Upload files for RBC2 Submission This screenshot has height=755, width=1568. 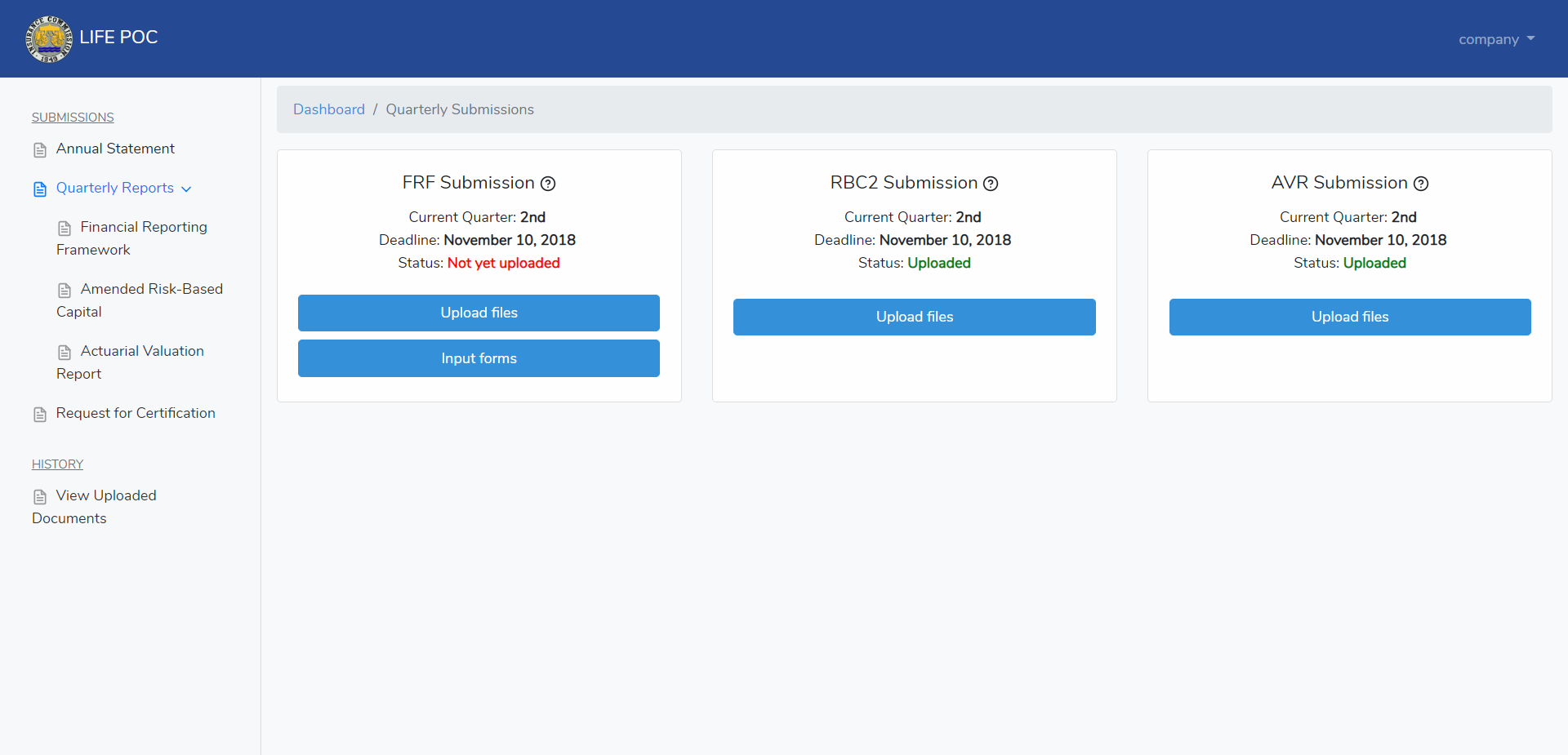pyautogui.click(x=915, y=317)
